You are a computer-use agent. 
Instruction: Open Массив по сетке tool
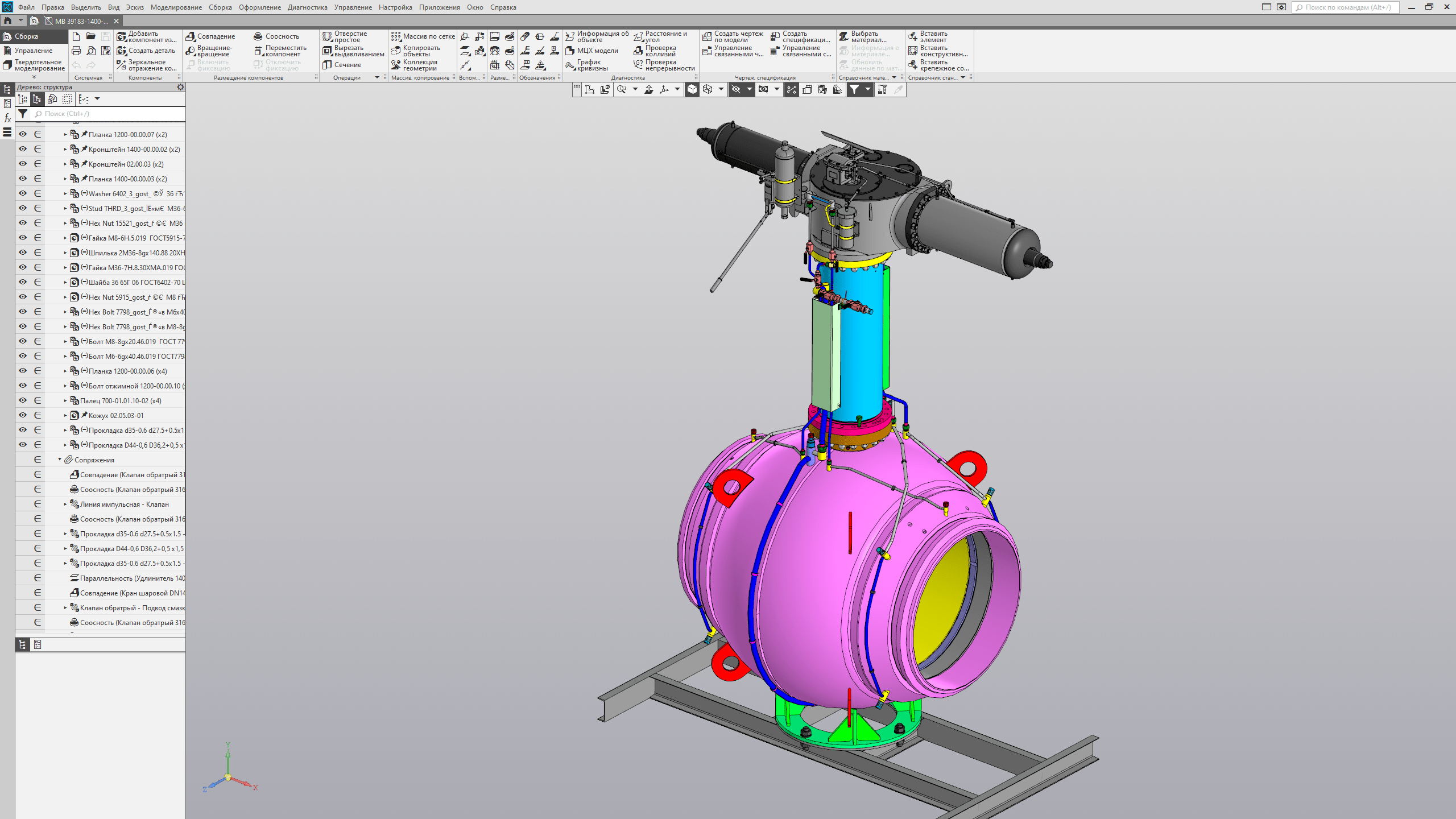point(423,36)
